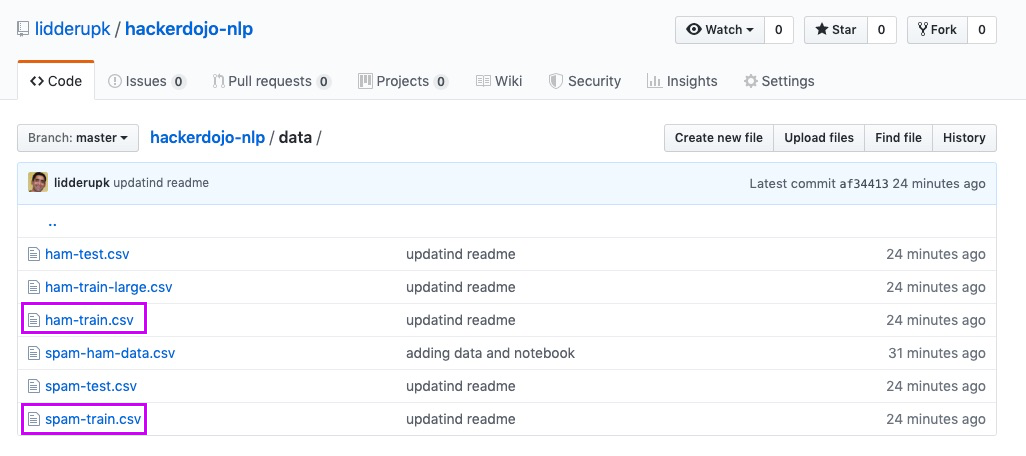
Task: Open the repository Settings tab
Action: [779, 81]
